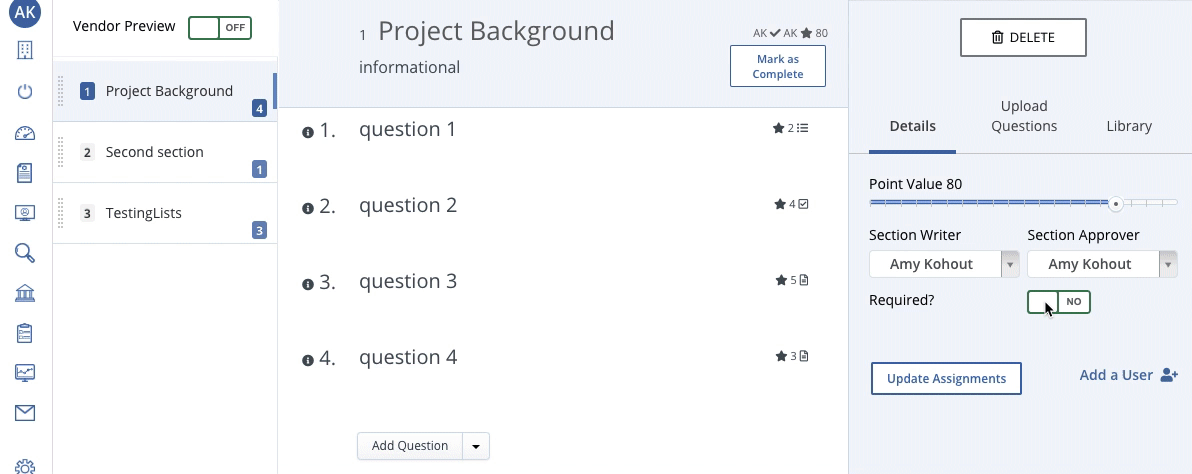Open the dashboard gauge icon in the sidebar
The image size is (1192, 474).
click(x=25, y=133)
